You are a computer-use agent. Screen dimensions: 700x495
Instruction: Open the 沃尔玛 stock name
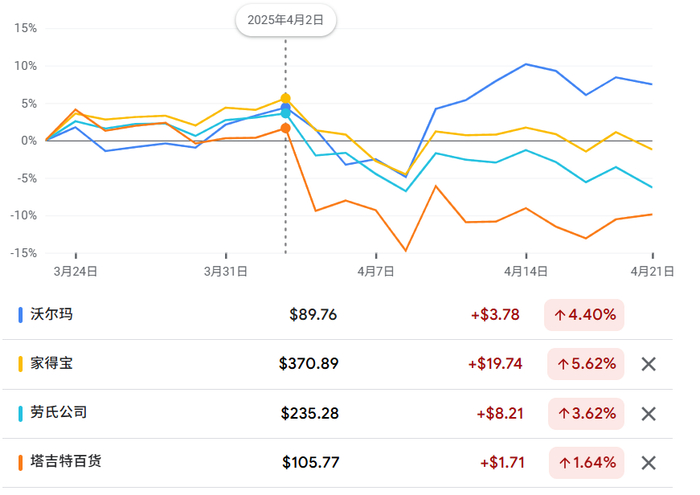(52, 314)
